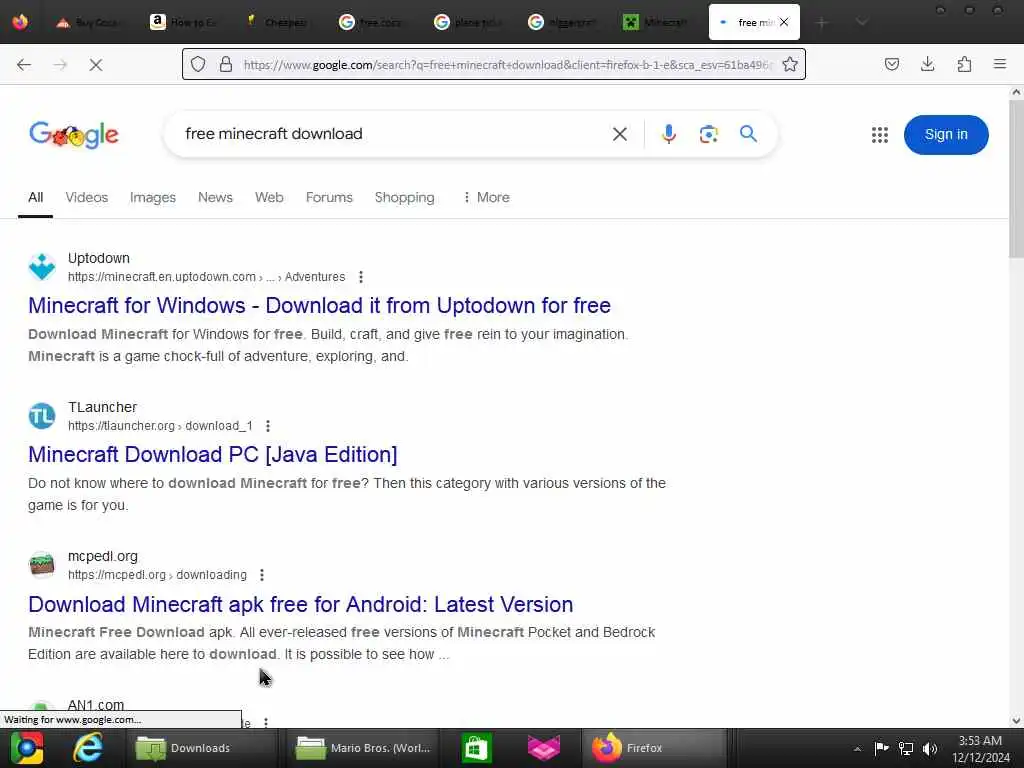Open the Firefox downloads panel arrow
Screen dimensions: 1024x768
pyautogui.click(x=927, y=64)
